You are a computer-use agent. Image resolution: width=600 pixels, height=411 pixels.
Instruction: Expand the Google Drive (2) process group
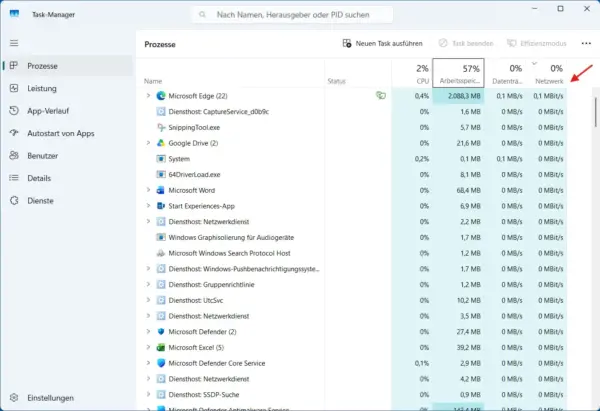point(148,143)
